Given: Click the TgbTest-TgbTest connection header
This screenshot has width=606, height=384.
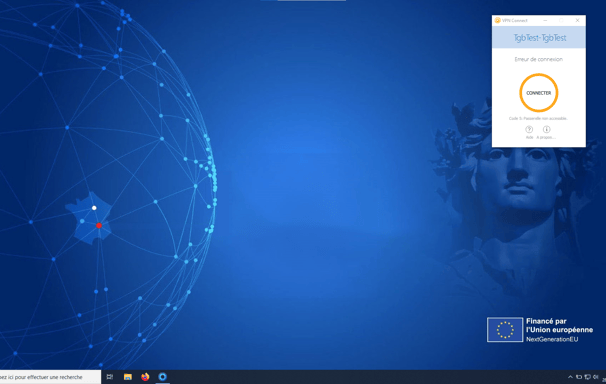Looking at the screenshot, I should (539, 37).
